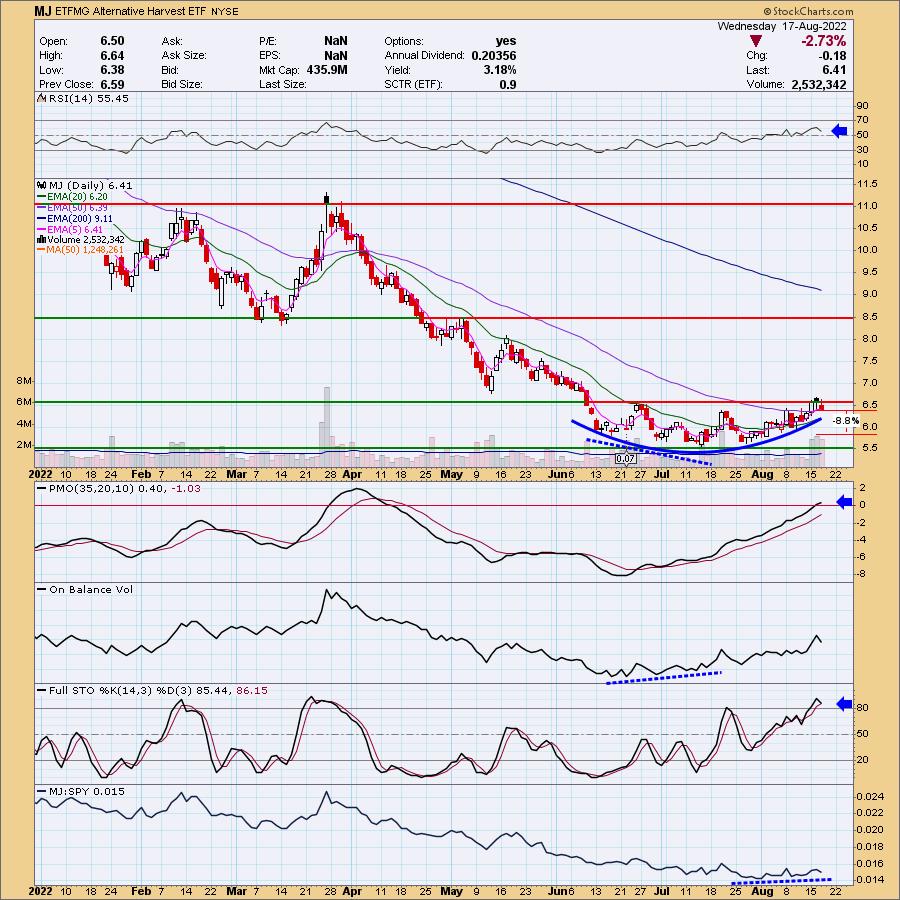Screen dimensions: 900x900
Task: Click the MJ:SPY 0.015 ratio label
Action: (87, 791)
